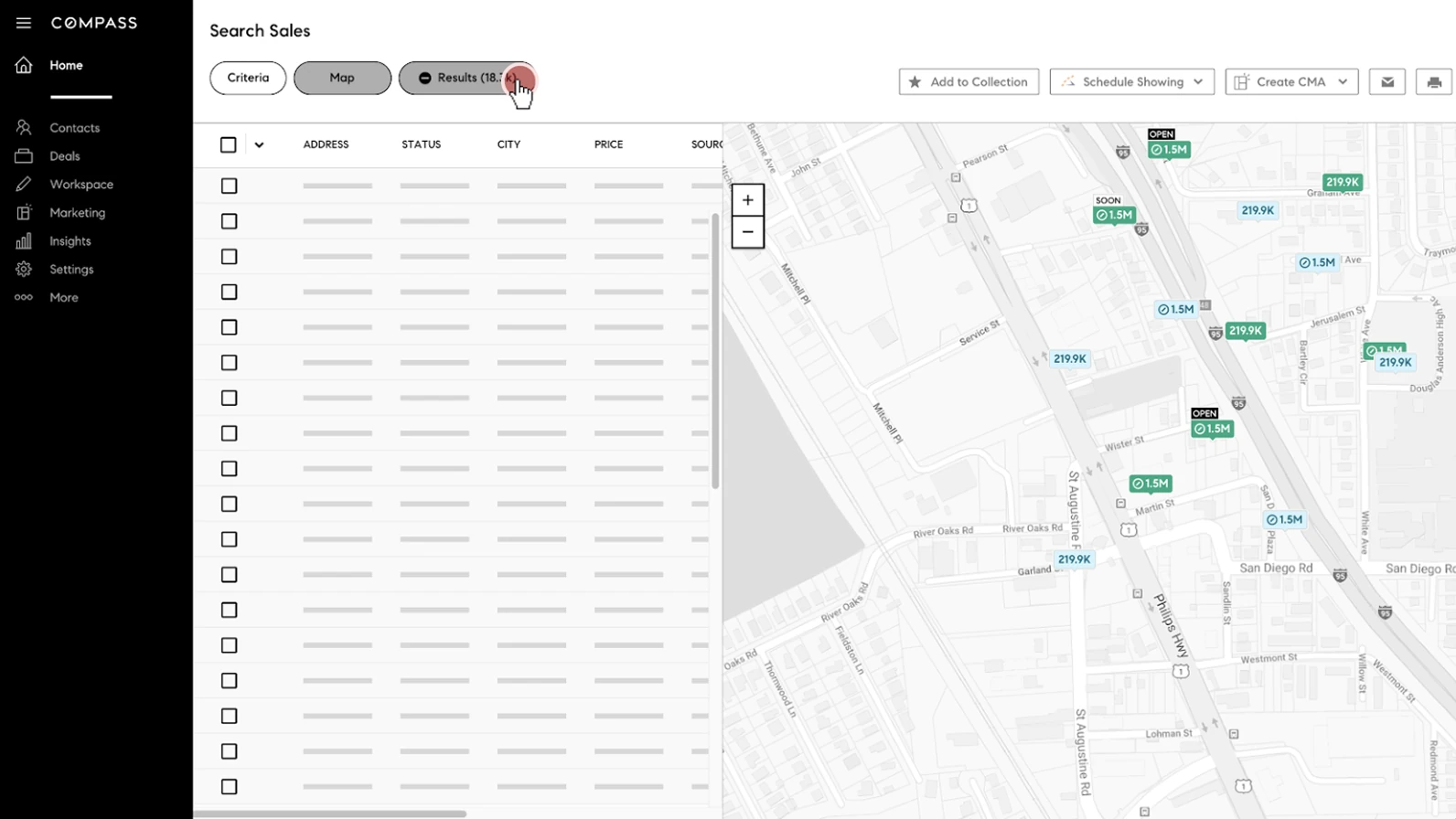Screen dimensions: 1456x819
Task: Click the vertical scrollbar of results list
Action: pyautogui.click(x=715, y=351)
